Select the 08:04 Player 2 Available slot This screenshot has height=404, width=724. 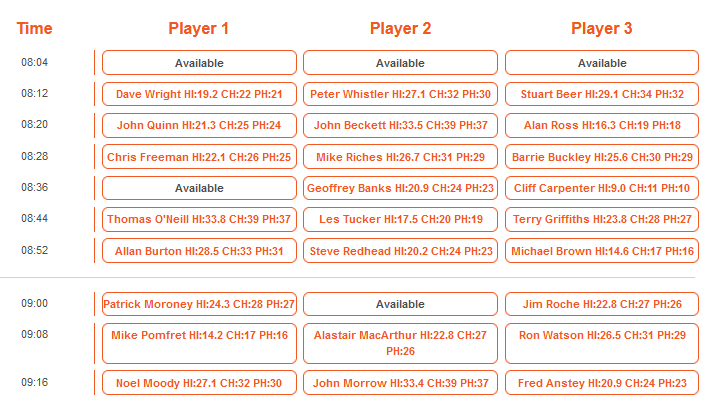400,63
